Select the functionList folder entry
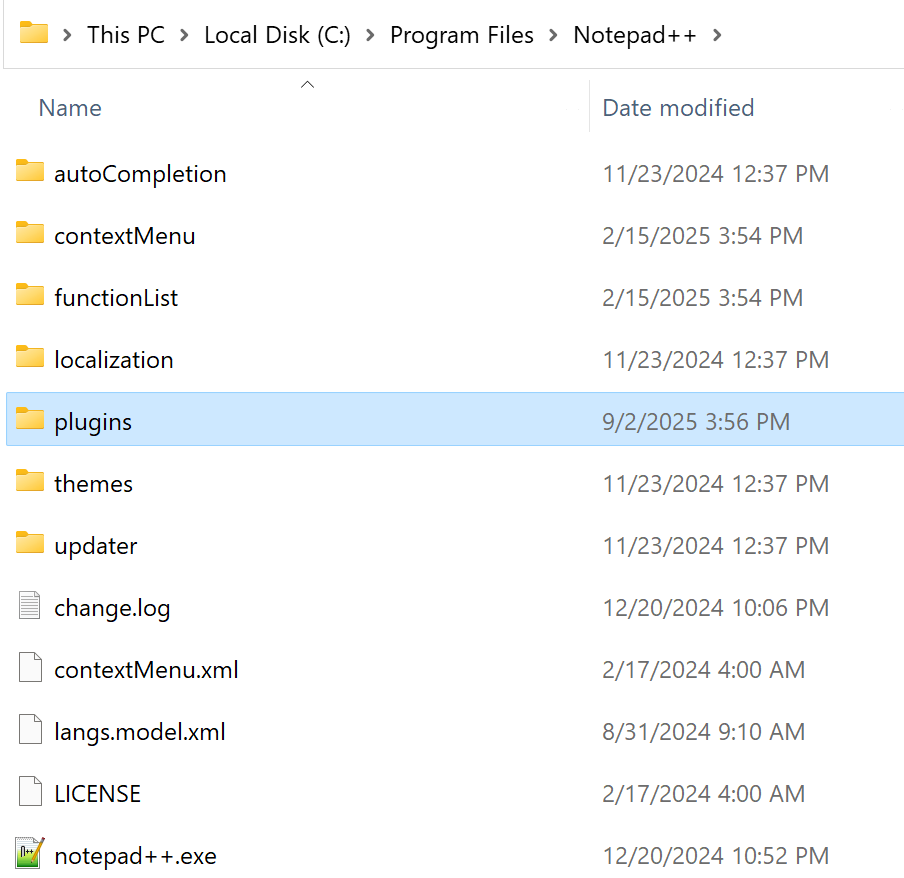This screenshot has width=904, height=878. (x=115, y=296)
